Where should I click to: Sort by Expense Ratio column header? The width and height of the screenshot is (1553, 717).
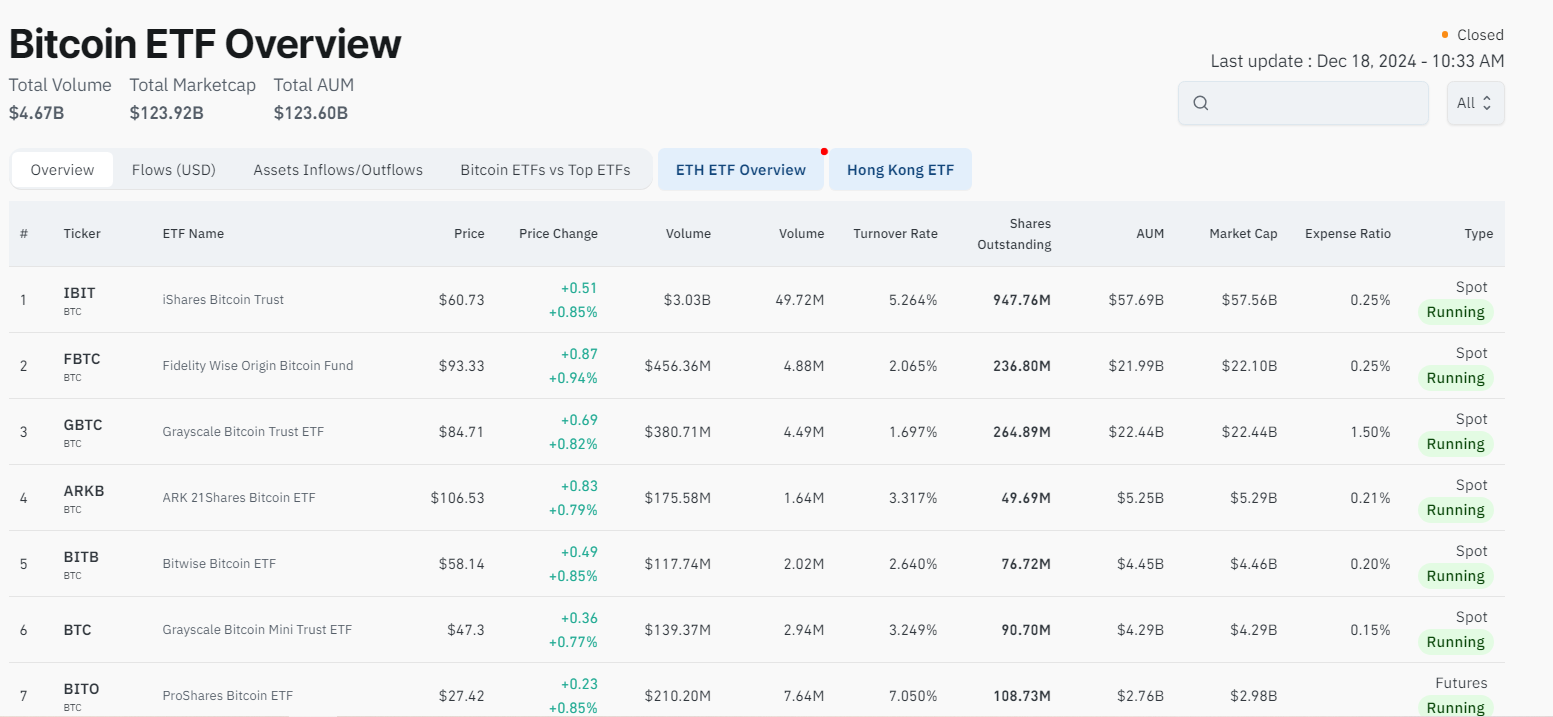[x=1347, y=234]
